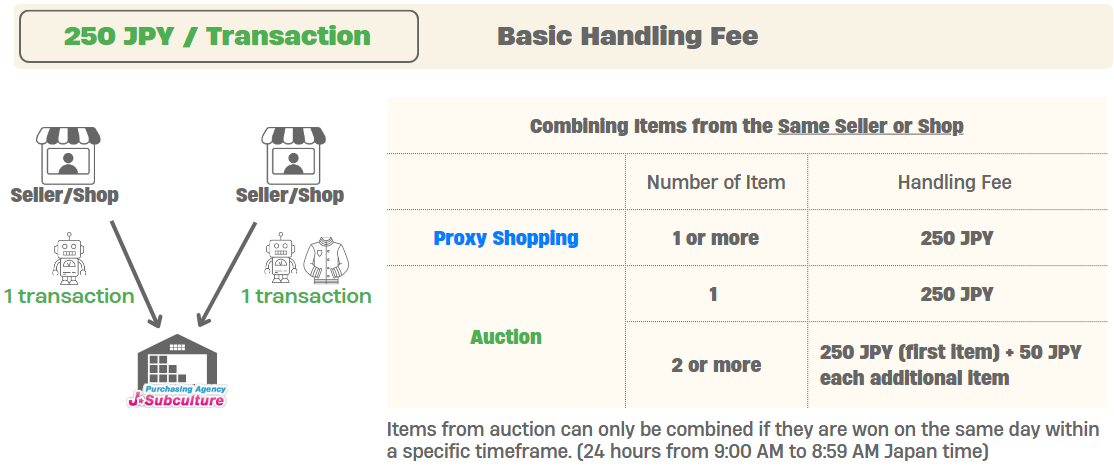
Task: Click the right Seller/Shop storefront icon
Action: (293, 155)
